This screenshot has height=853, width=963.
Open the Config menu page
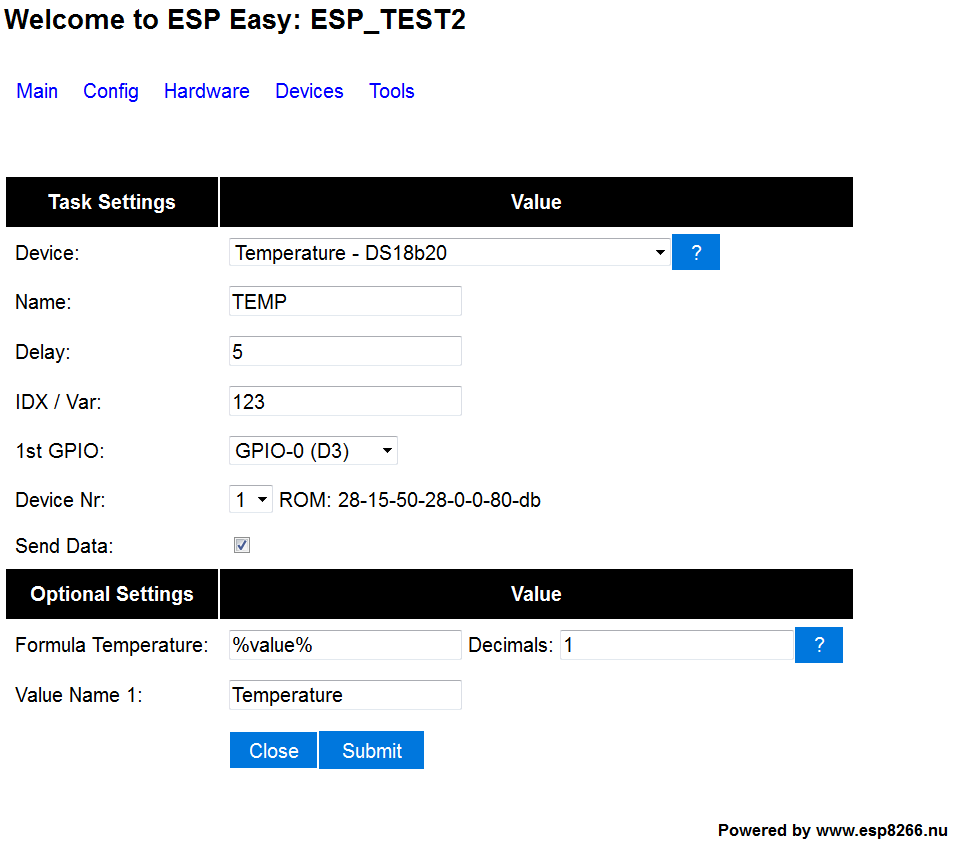point(111,91)
